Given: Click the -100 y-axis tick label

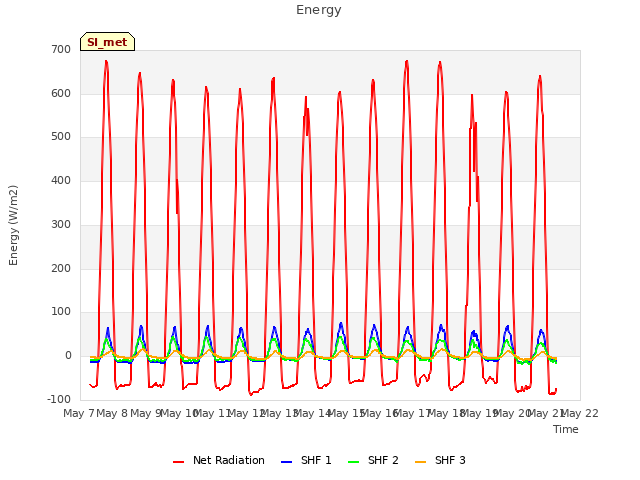Looking at the screenshot, I should pyautogui.click(x=59, y=399).
